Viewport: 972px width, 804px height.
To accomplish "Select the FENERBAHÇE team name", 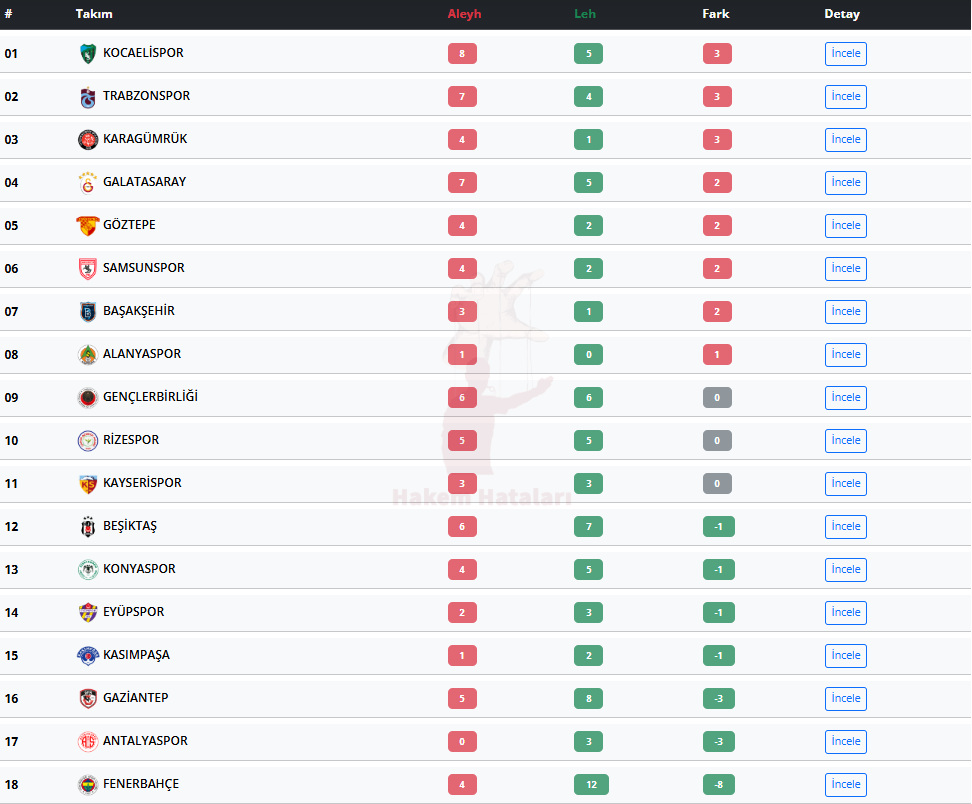I will [141, 784].
